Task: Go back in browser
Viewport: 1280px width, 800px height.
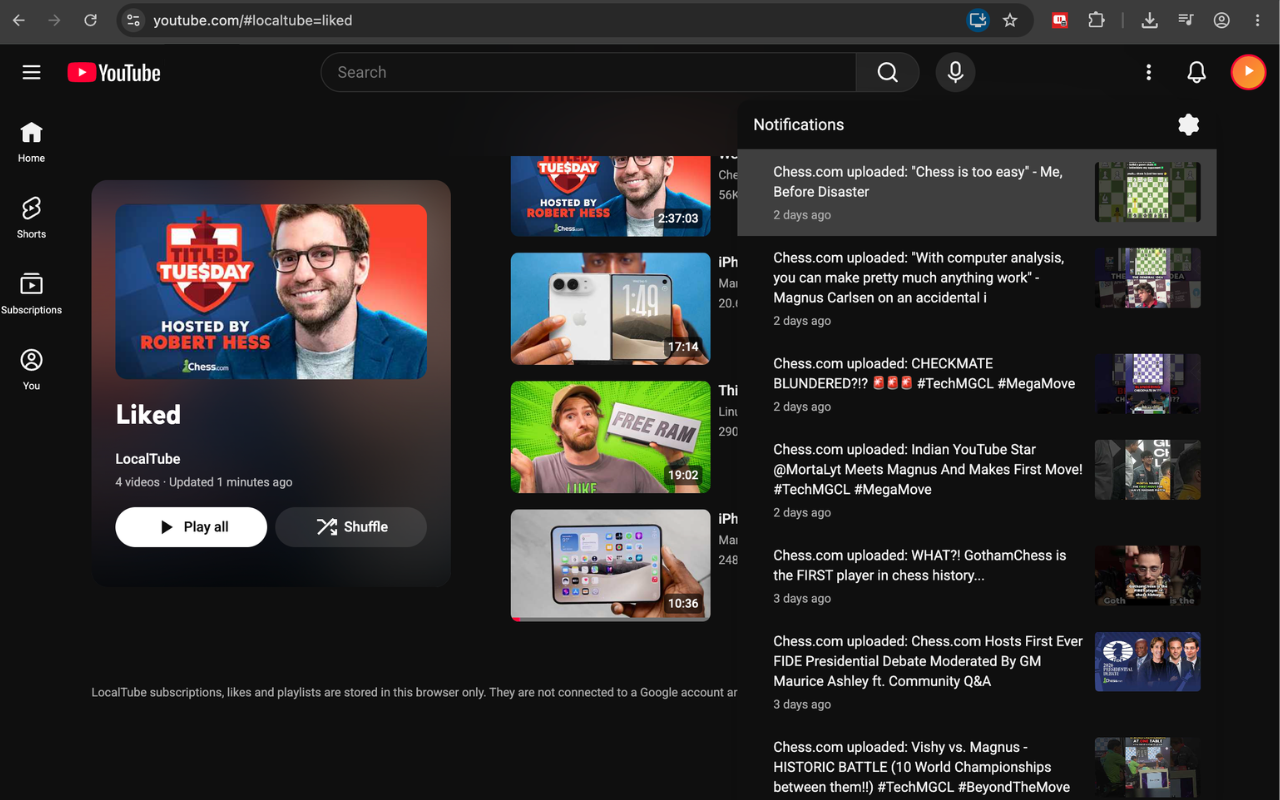Action: tap(19, 20)
